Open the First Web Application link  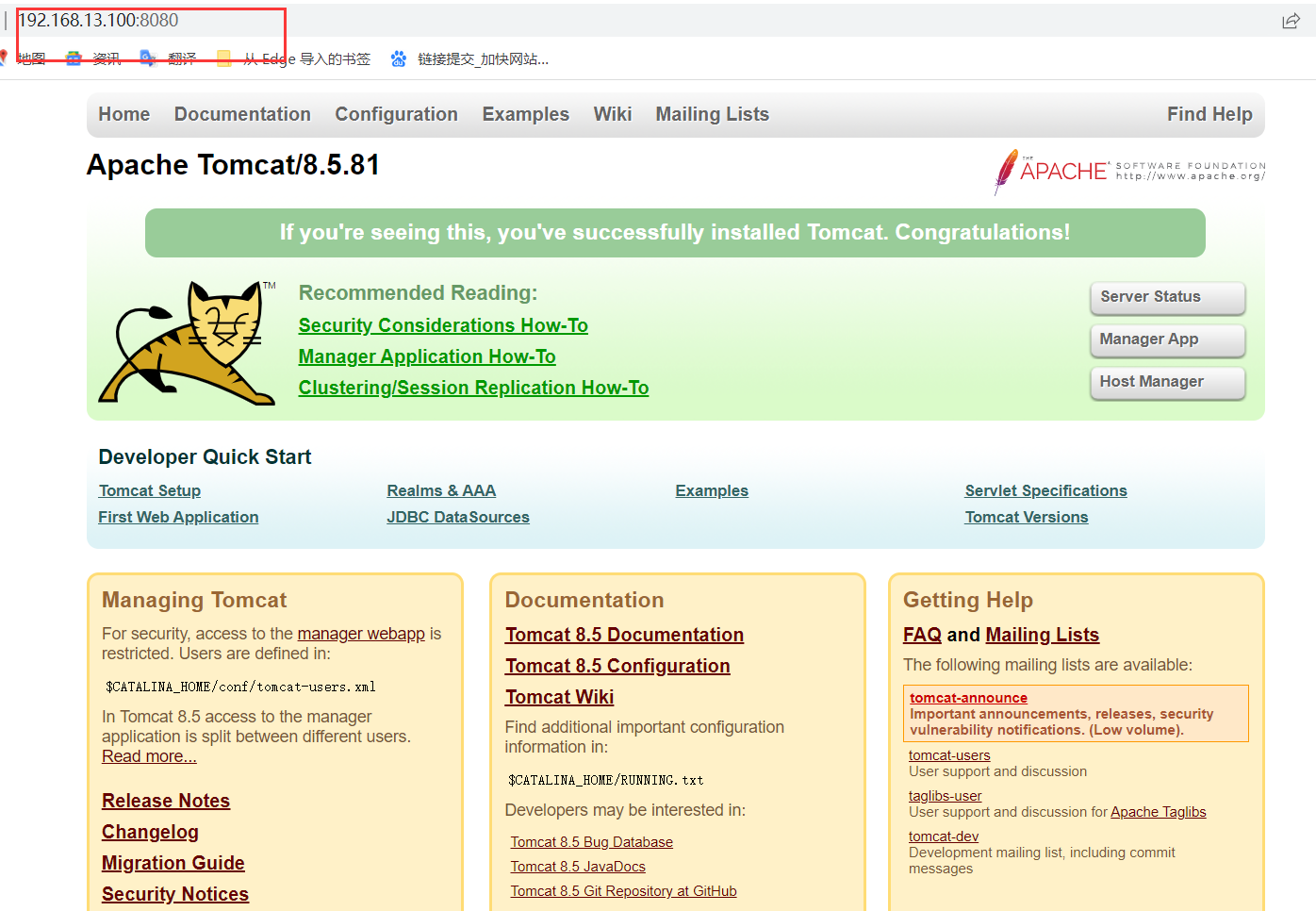pyautogui.click(x=178, y=517)
